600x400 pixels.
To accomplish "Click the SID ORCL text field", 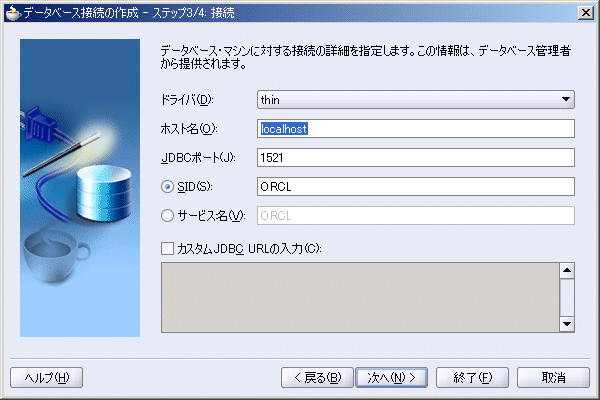I will point(416,186).
